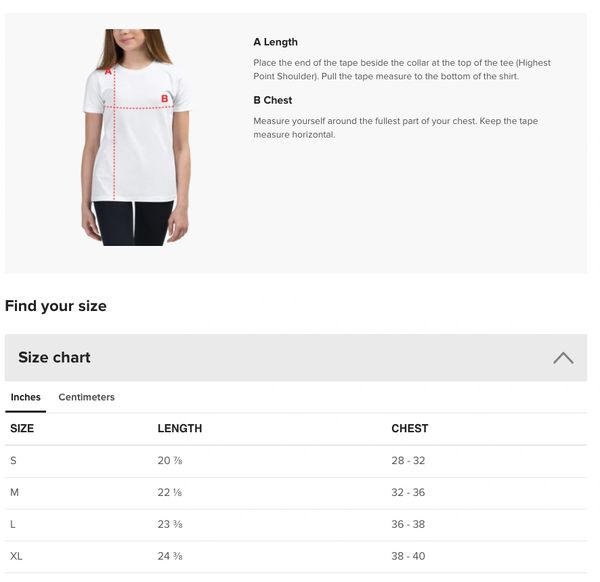Collapse the Size chart chevron arrow
This screenshot has width=600, height=582.
pyautogui.click(x=563, y=358)
